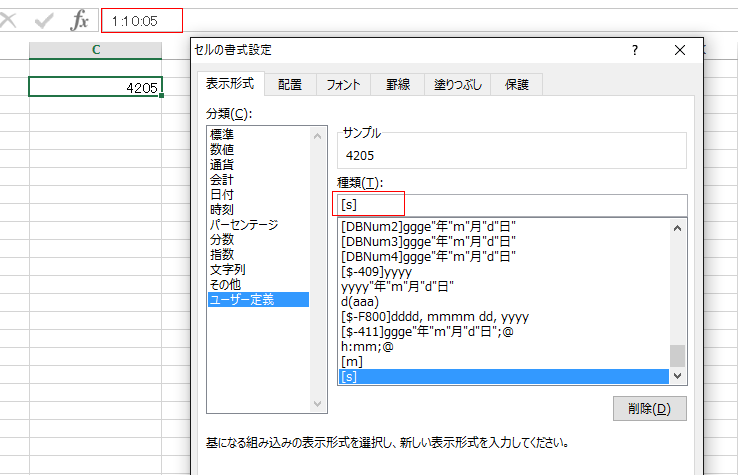Choose the [DBNum4]ggge format entry
Screen dimensions: 738x475
coord(504,257)
